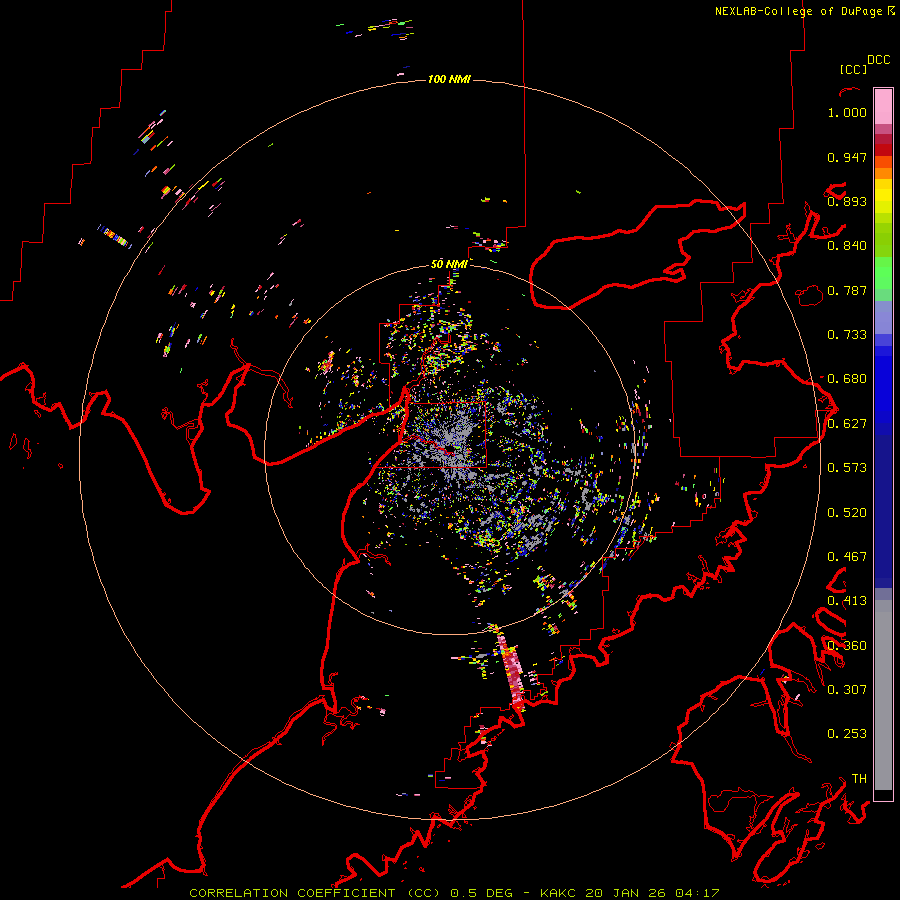900x900 pixels.
Task: Click the pink top color of the scale bar
Action: pyautogui.click(x=883, y=106)
